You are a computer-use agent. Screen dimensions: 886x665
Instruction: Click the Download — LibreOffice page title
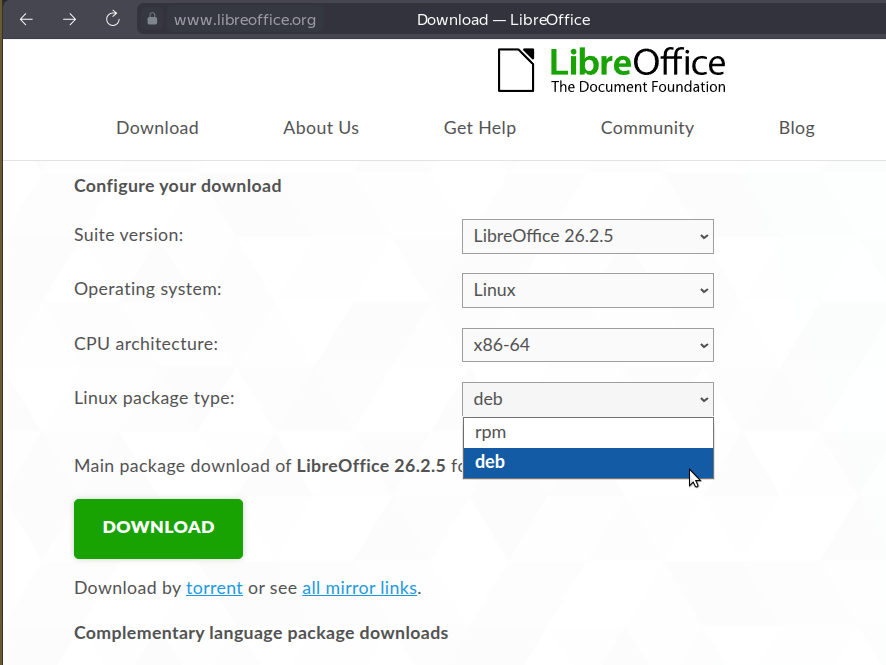[x=503, y=20]
